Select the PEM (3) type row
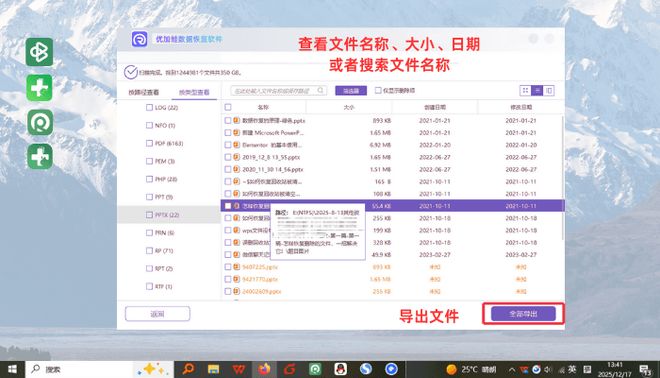The height and width of the screenshot is (378, 660). pos(169,161)
